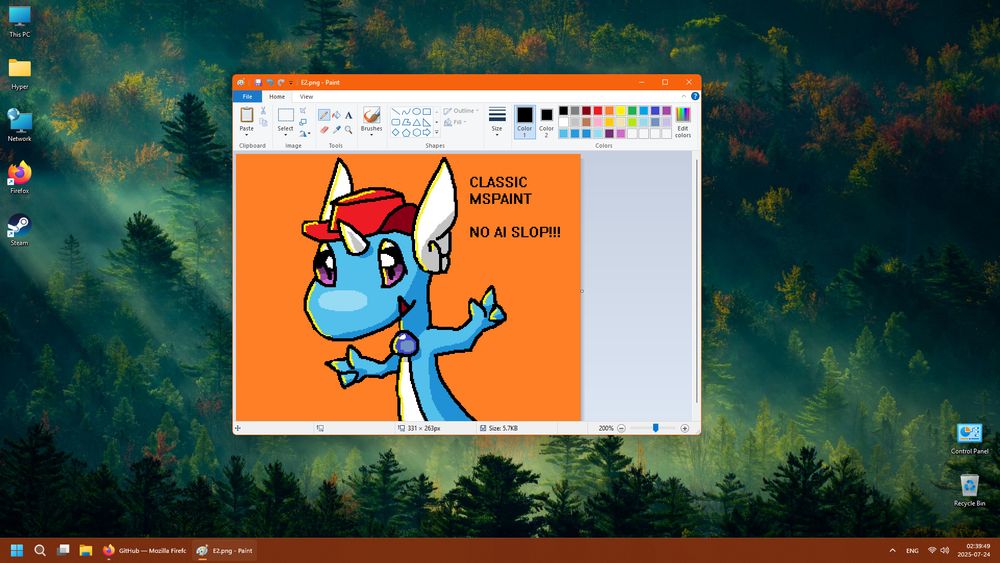This screenshot has height=563, width=1000.
Task: Click the Resize icon in Image group
Action: pyautogui.click(x=303, y=122)
